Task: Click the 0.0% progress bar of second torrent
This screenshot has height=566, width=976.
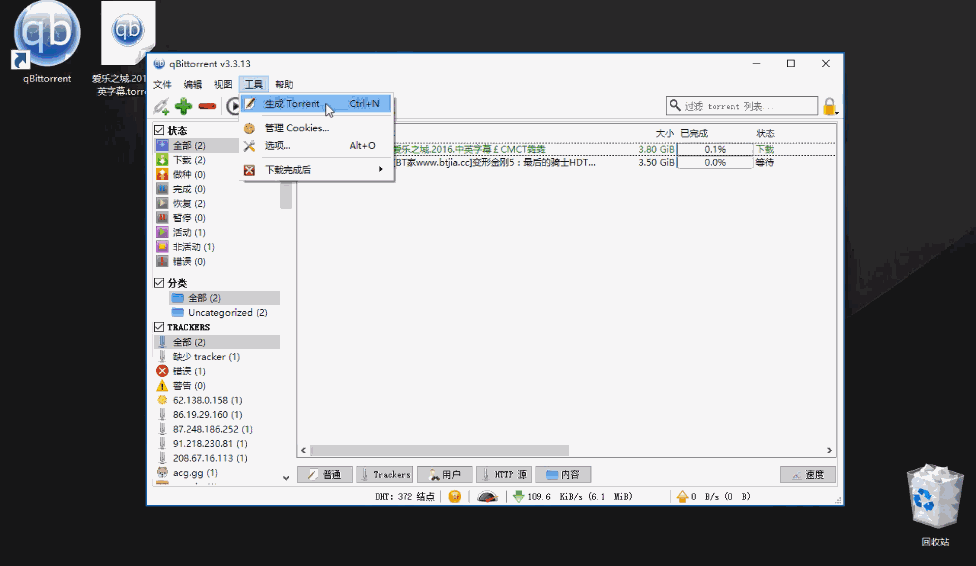Action: pyautogui.click(x=715, y=163)
